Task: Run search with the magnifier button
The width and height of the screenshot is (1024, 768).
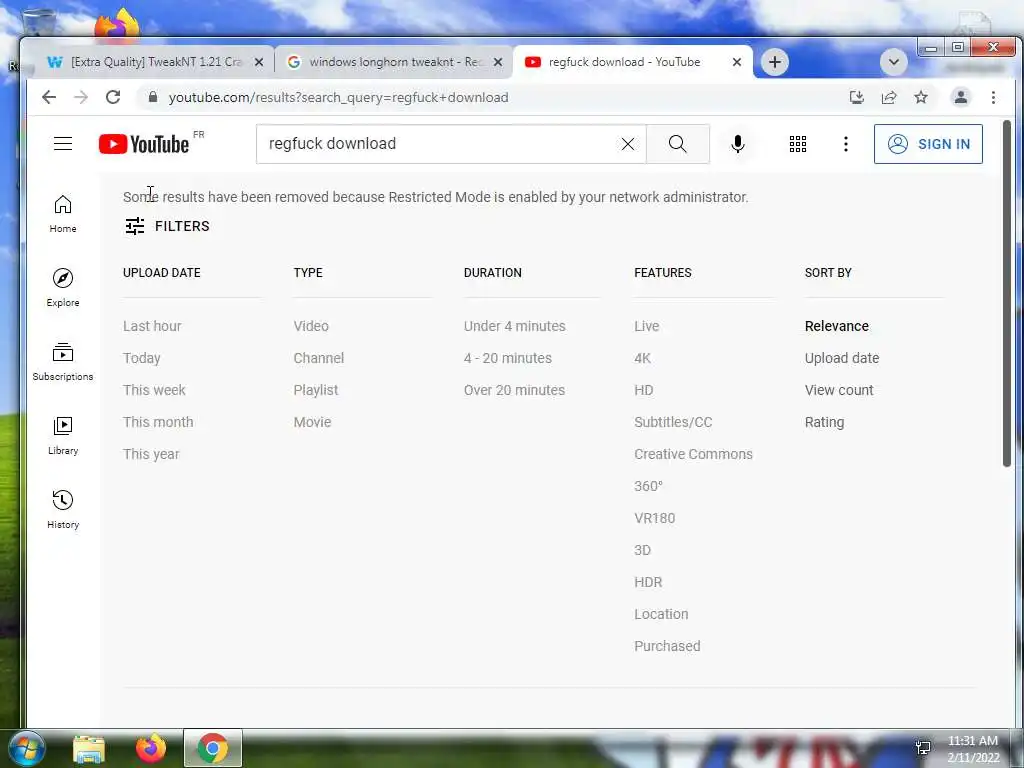Action: 678,144
